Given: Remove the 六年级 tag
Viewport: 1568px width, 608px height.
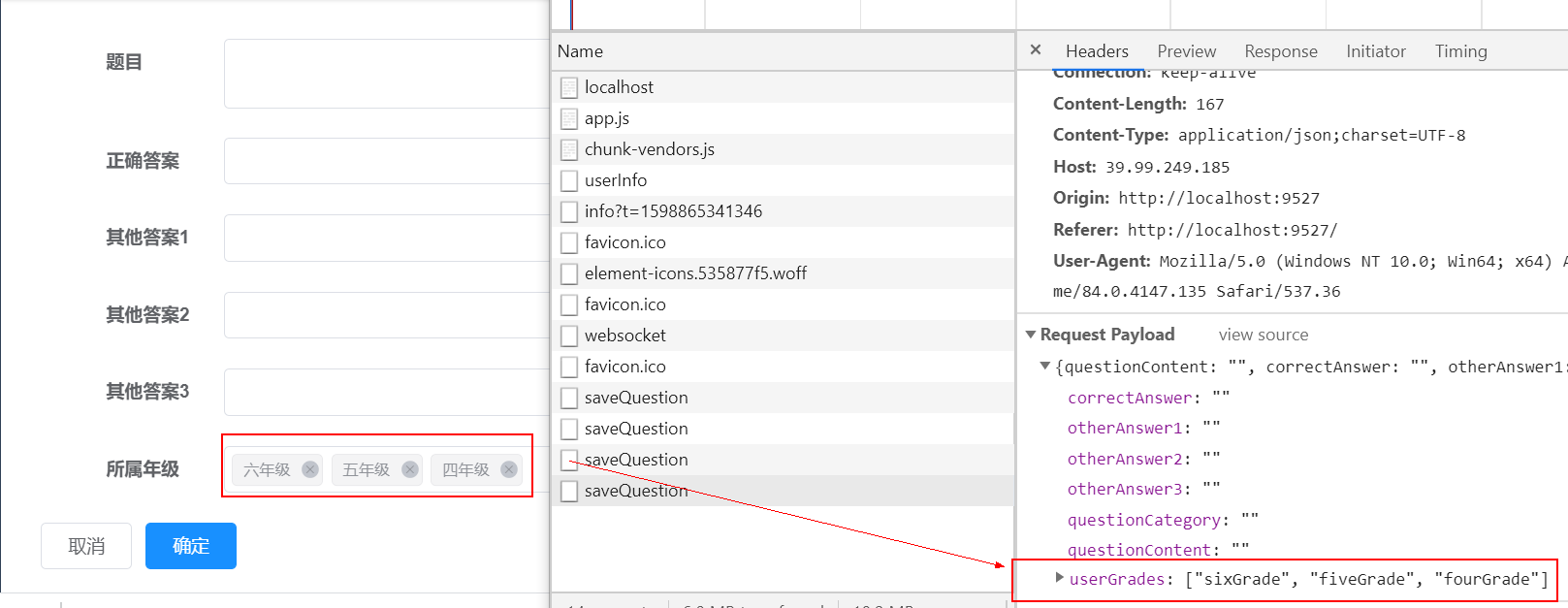Looking at the screenshot, I should [310, 469].
